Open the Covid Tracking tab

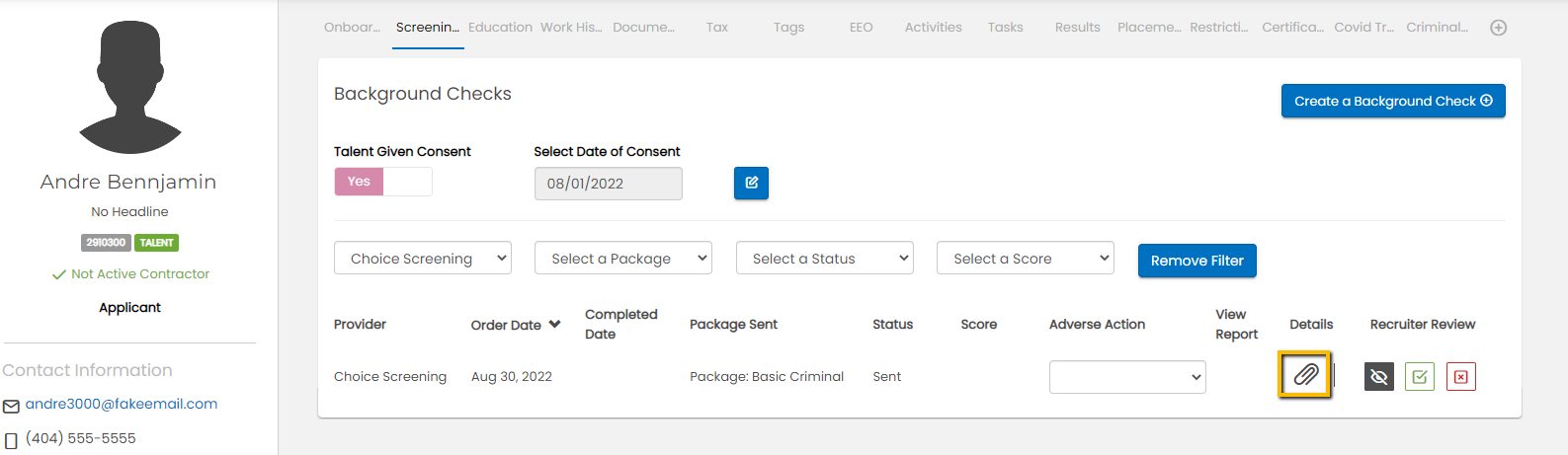coord(1364,28)
